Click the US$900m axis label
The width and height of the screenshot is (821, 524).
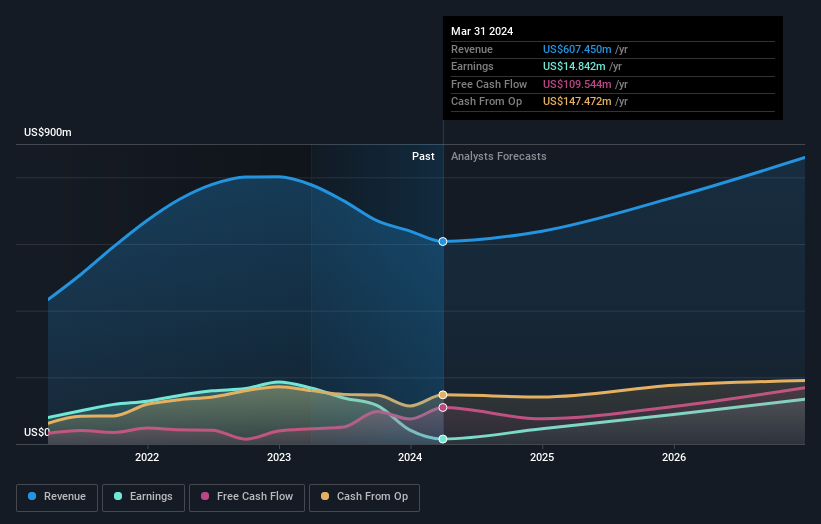coord(48,132)
